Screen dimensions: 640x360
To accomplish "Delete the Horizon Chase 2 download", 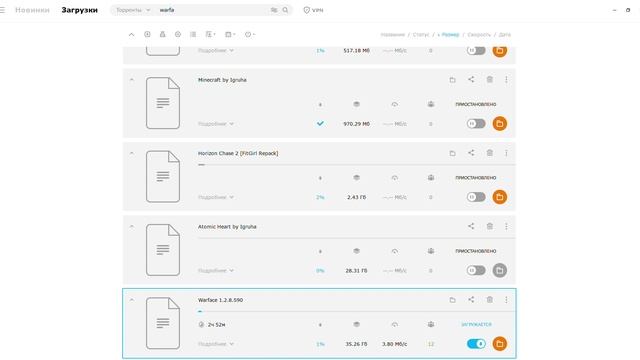I will coord(490,153).
